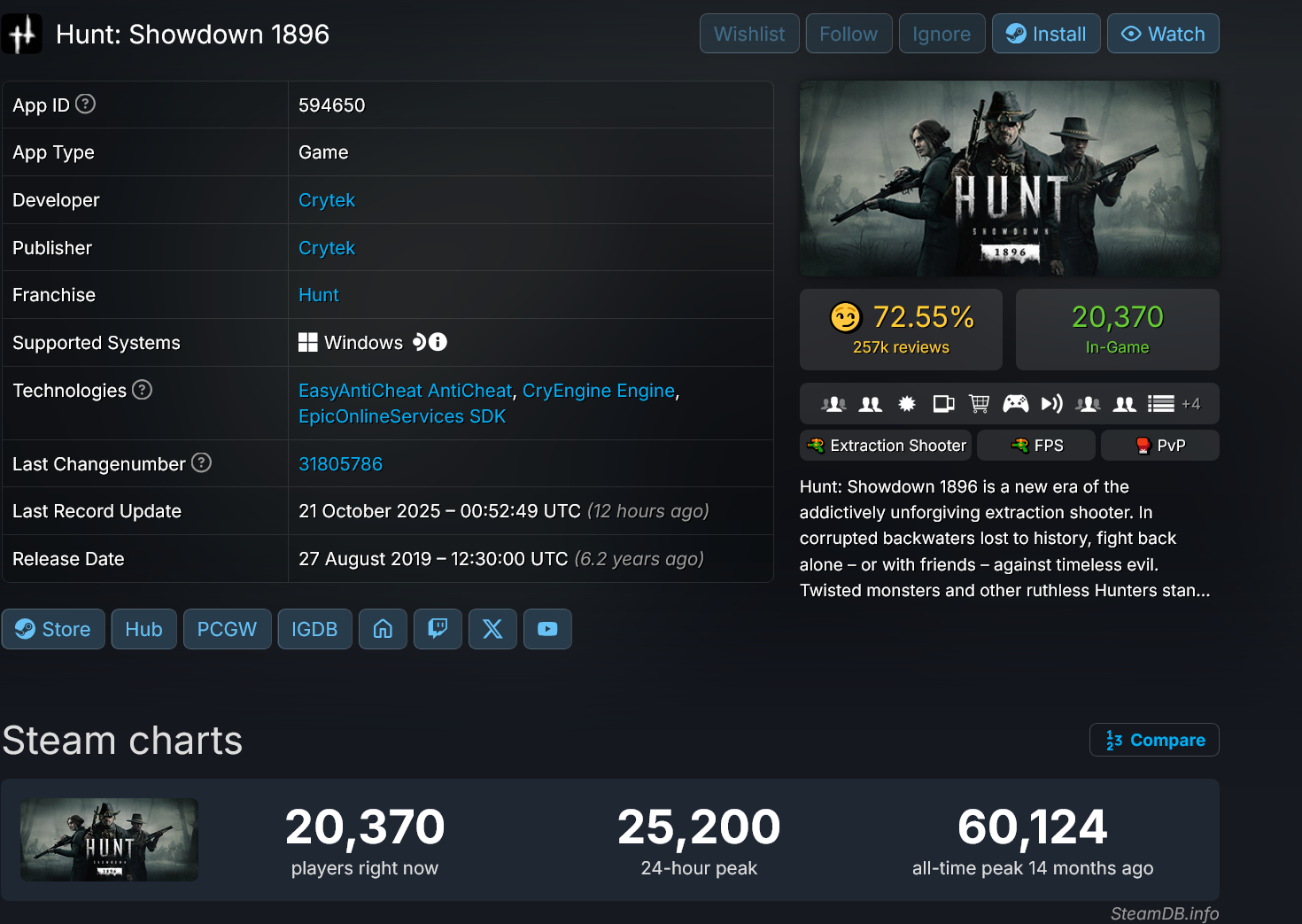Open the Hub link button

point(143,629)
